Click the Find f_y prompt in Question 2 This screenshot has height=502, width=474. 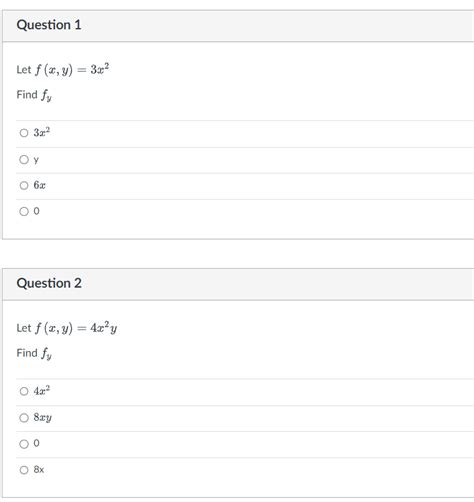point(34,353)
